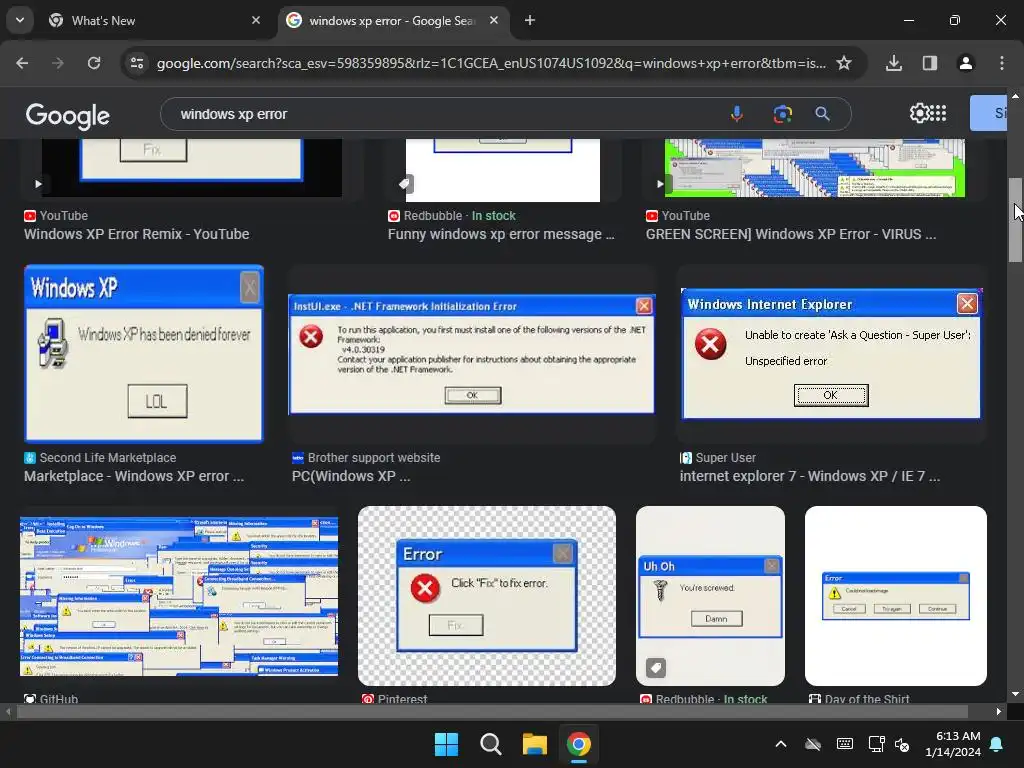The height and width of the screenshot is (768, 1024).
Task: Click the Chrome taskbar icon
Action: point(579,744)
